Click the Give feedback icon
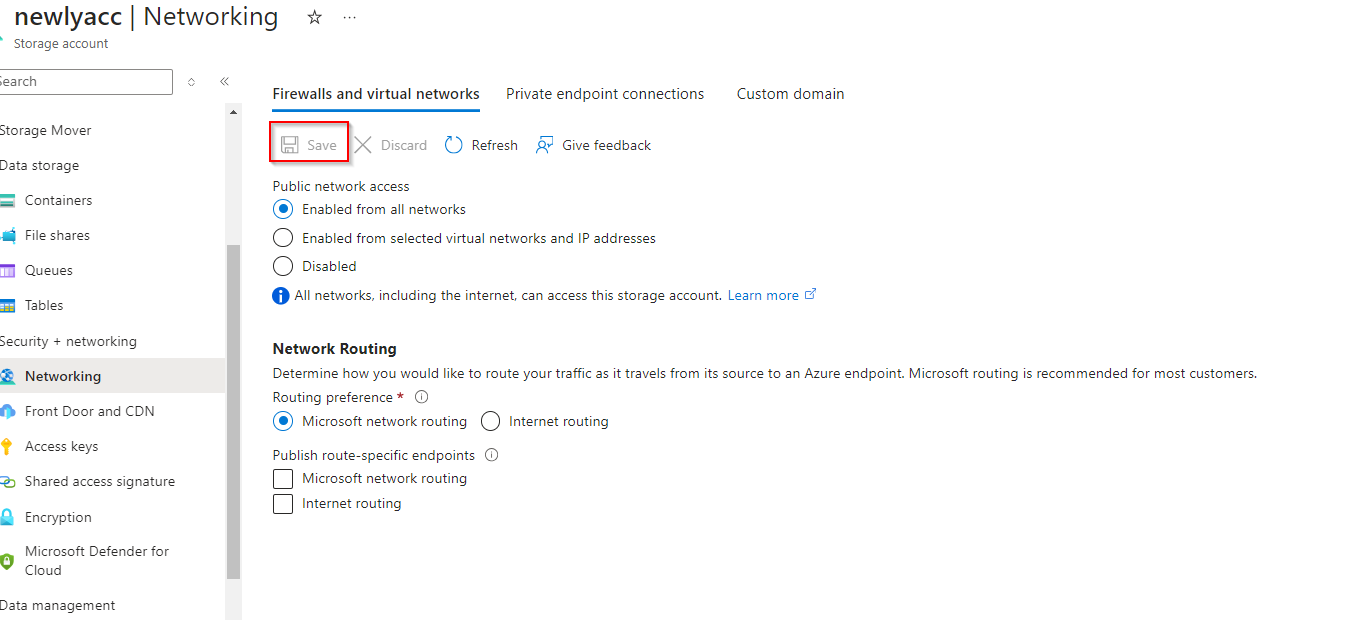This screenshot has height=620, width=1371. [545, 145]
